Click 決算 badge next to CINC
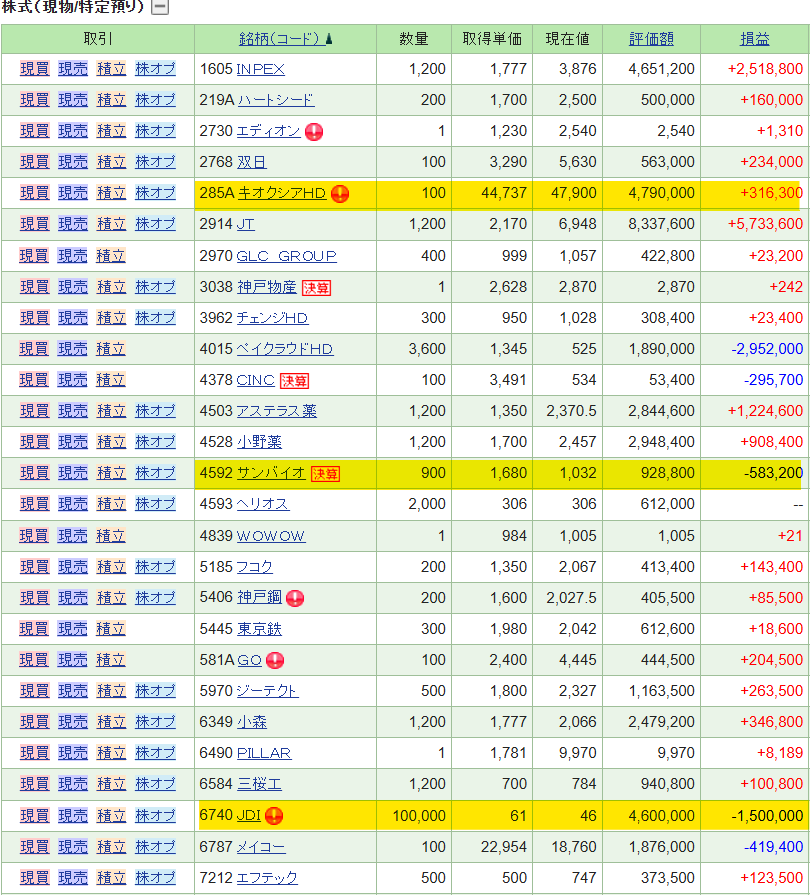Image resolution: width=810 pixels, height=895 pixels. 295,381
